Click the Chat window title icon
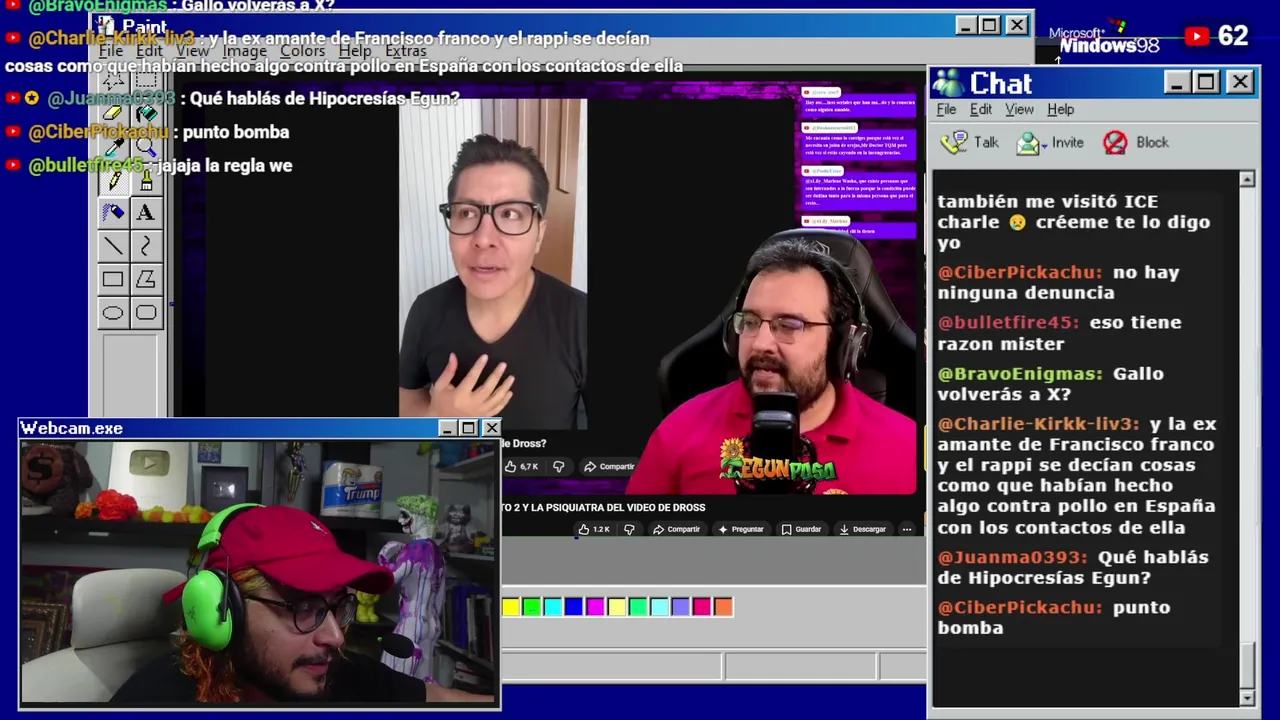Screen dimensions: 1280x720 point(948,83)
